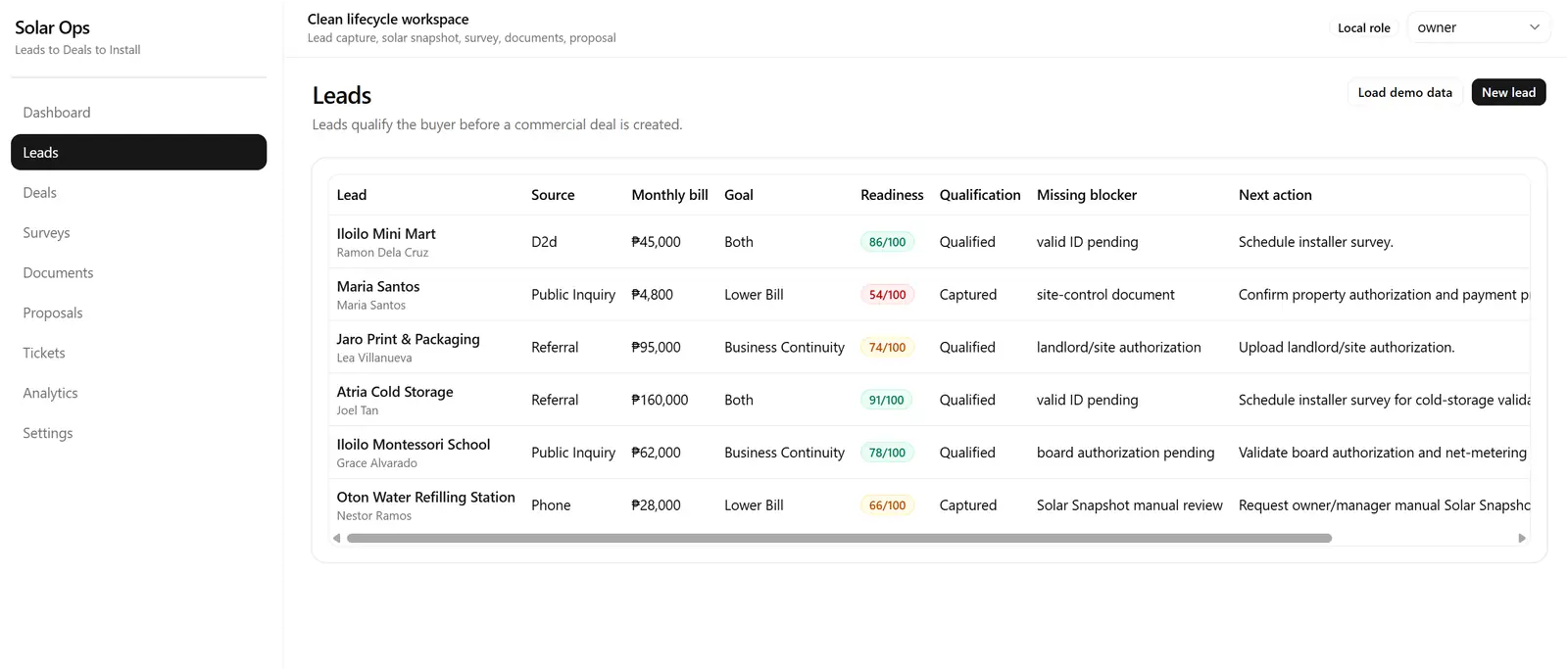Click the board authorization pending cell

[1125, 453]
